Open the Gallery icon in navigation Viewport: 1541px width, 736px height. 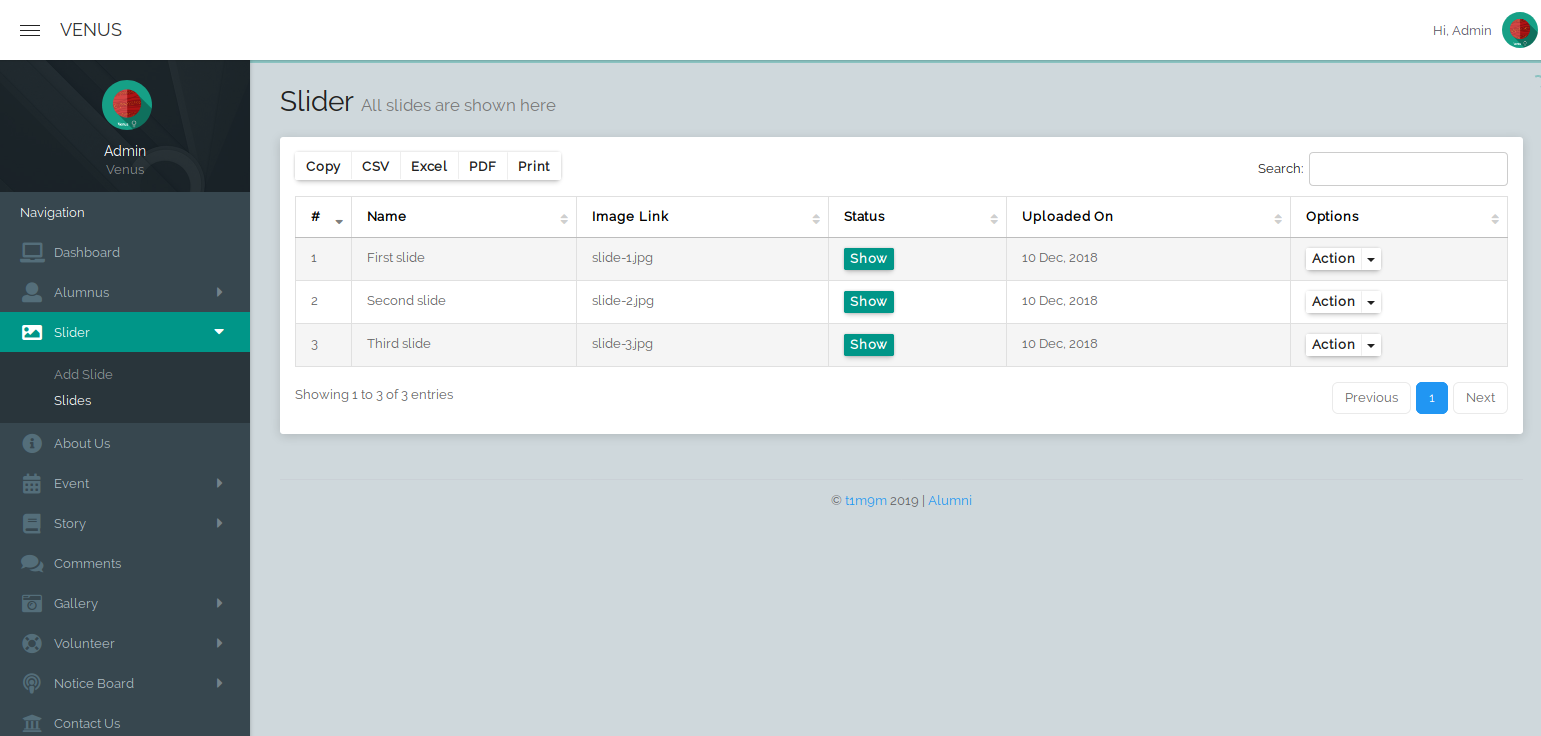[x=31, y=603]
